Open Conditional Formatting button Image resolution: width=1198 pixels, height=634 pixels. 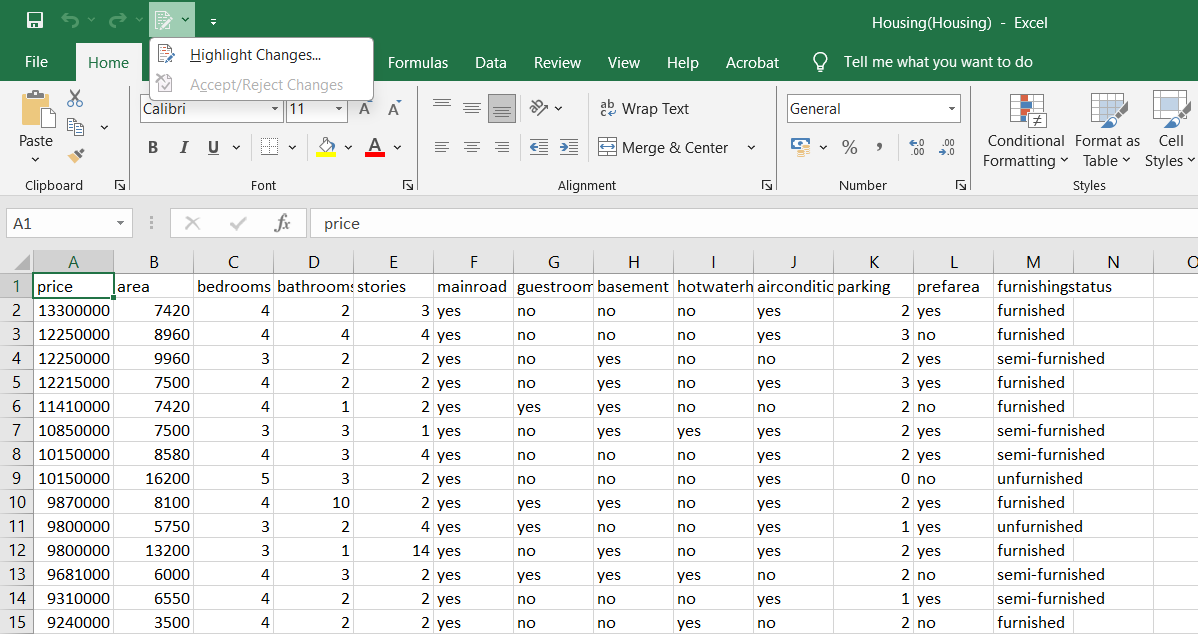click(x=1024, y=130)
